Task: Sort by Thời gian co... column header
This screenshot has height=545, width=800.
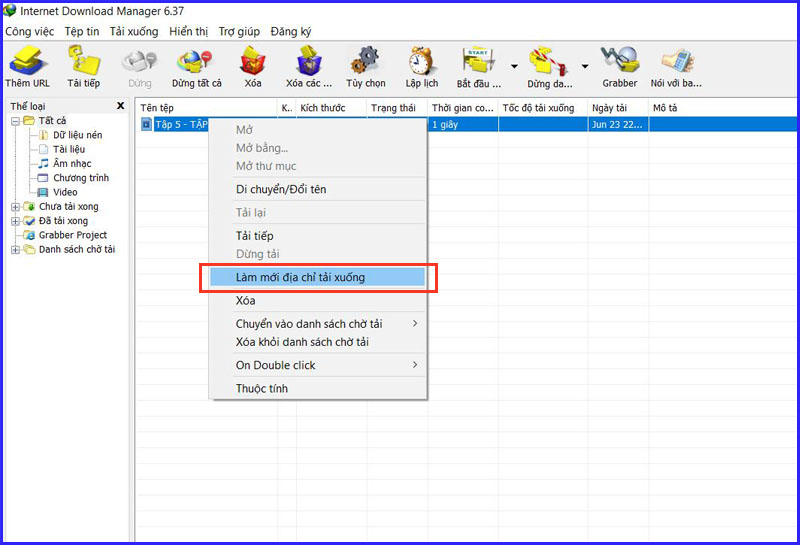Action: coord(463,108)
